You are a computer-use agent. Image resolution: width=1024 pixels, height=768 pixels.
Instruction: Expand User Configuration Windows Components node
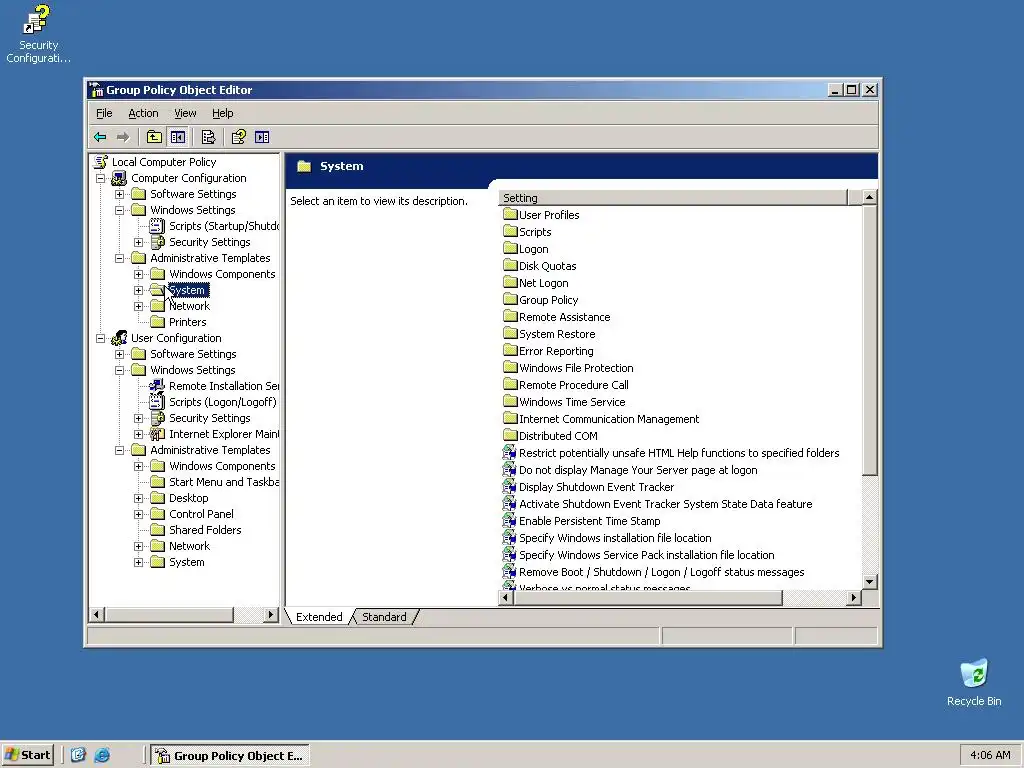(138, 466)
